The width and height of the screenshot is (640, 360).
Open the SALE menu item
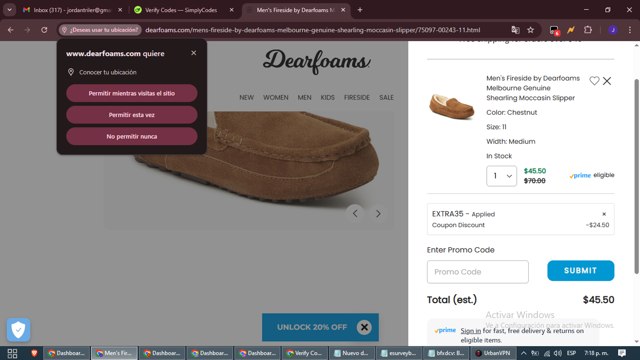(x=386, y=98)
